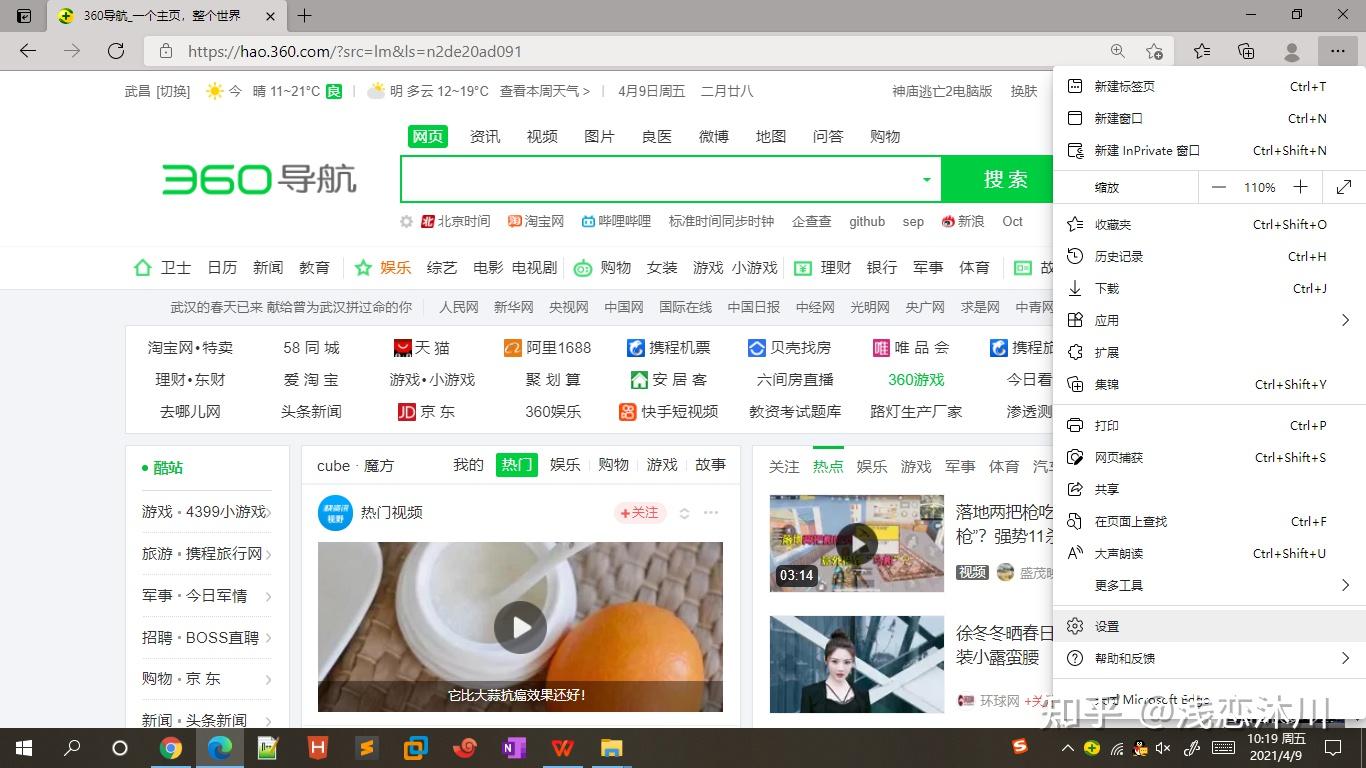The width and height of the screenshot is (1366, 768).
Task: Switch feed to the 娱乐 tab beside 热门
Action: pyautogui.click(x=565, y=465)
